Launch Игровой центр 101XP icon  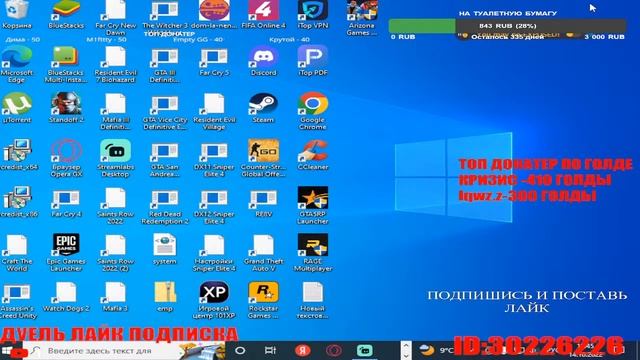tap(214, 300)
